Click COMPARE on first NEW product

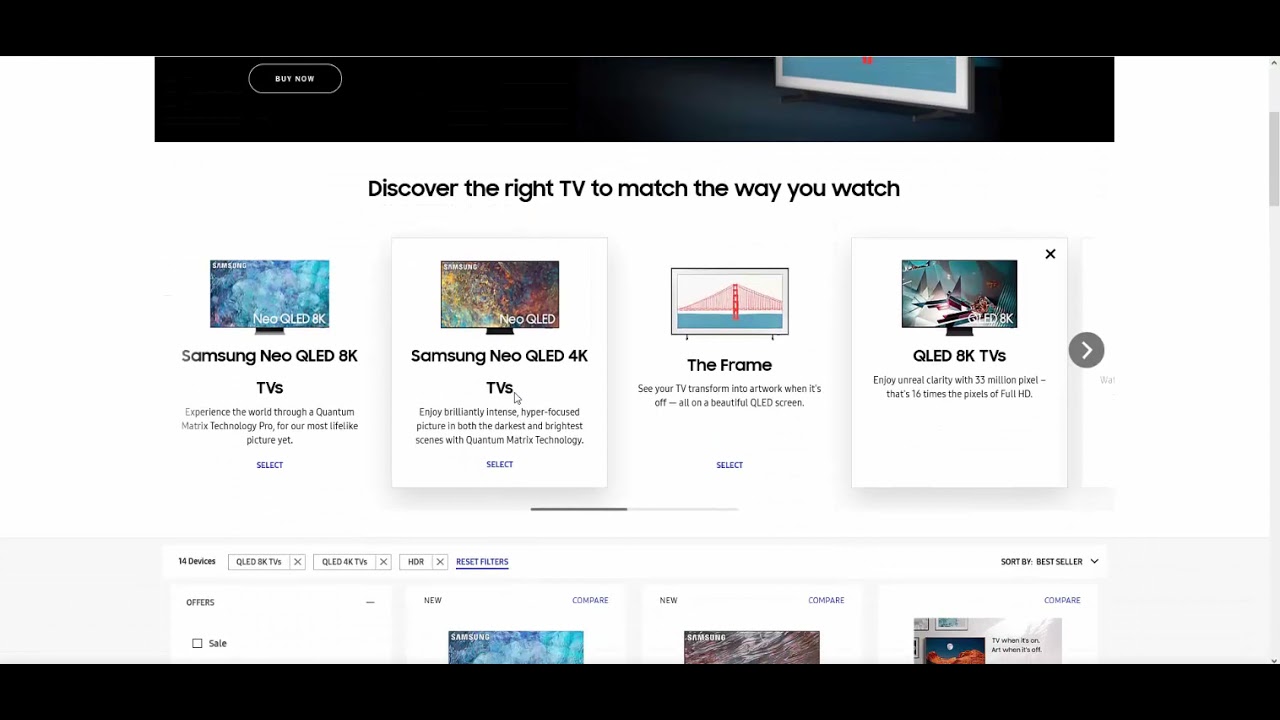coord(590,600)
